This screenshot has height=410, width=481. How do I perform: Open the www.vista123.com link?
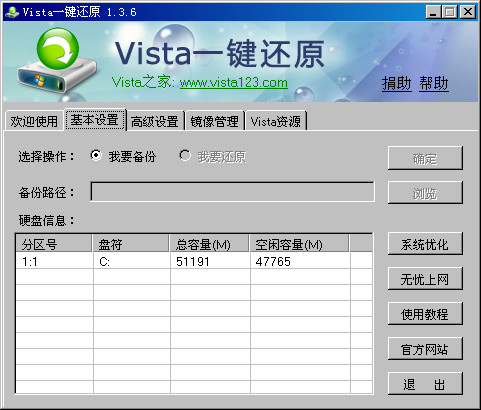pos(234,82)
